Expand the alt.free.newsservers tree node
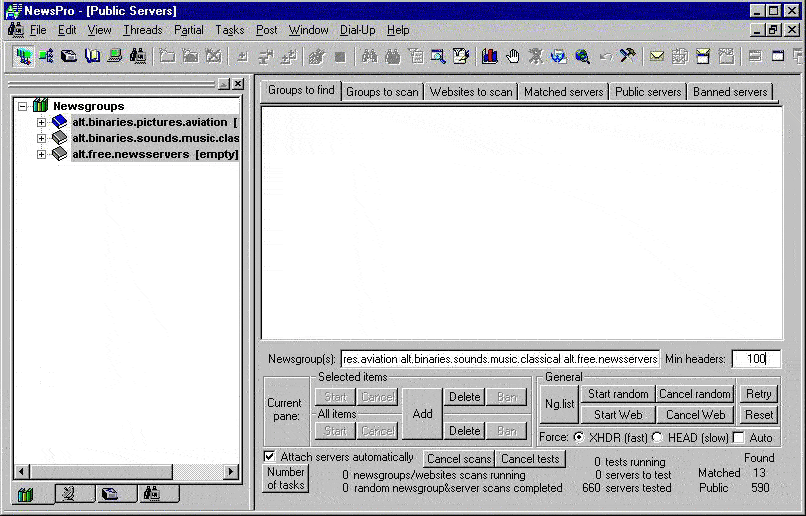 (x=42, y=154)
